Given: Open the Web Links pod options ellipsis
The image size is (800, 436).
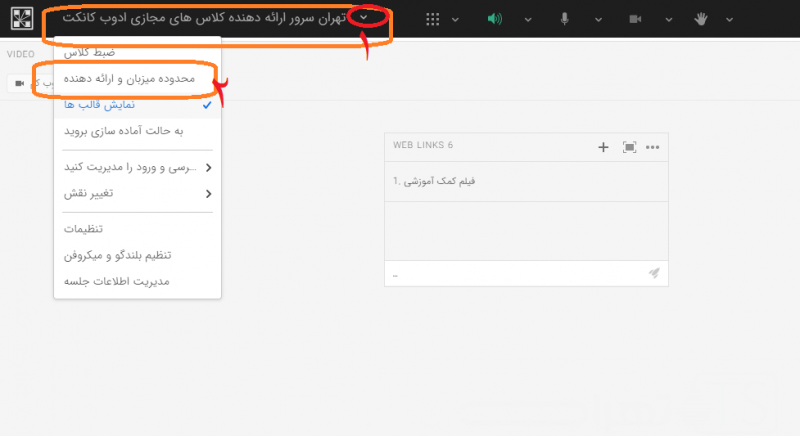Looking at the screenshot, I should click(x=653, y=147).
